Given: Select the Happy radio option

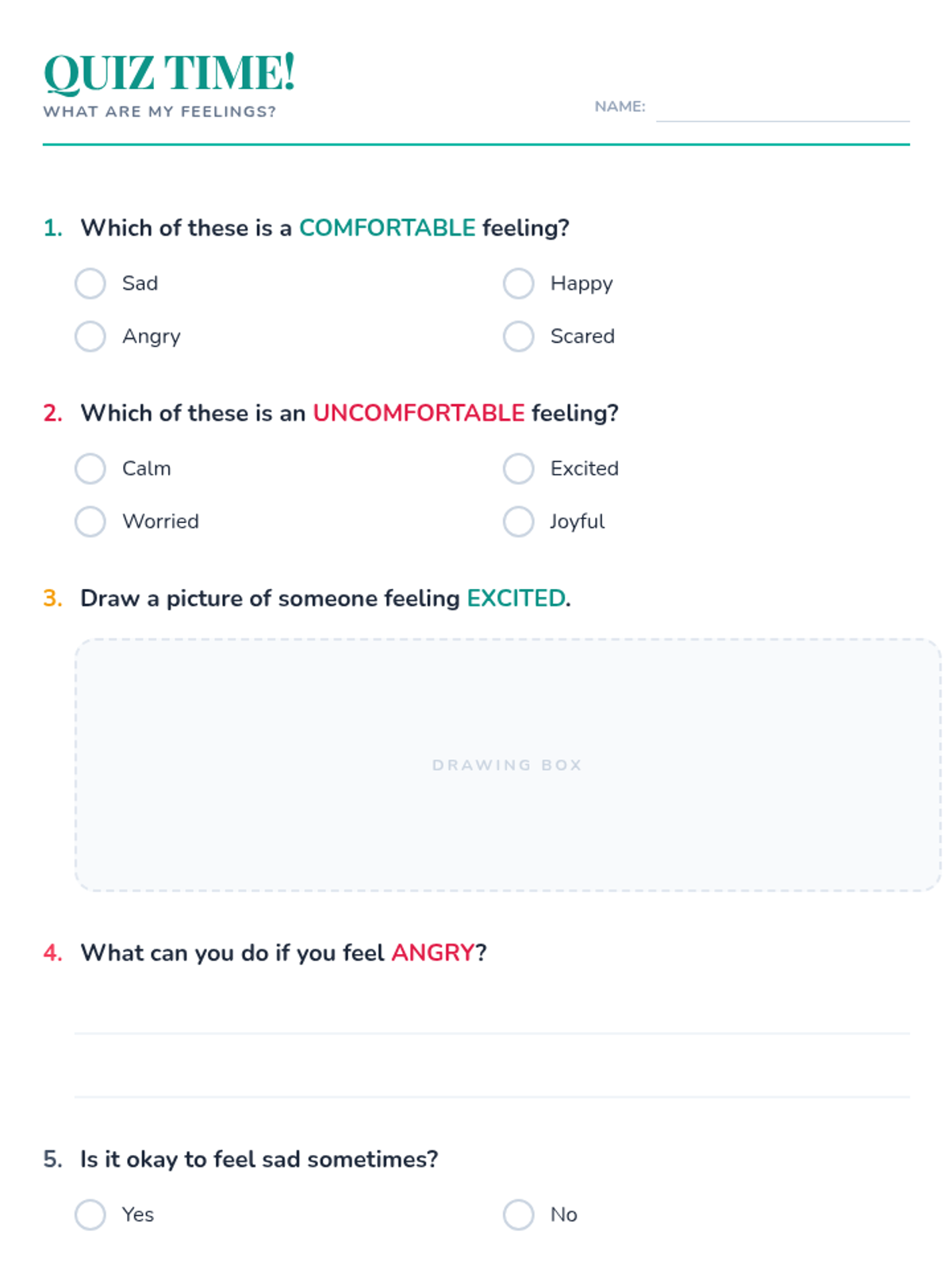Looking at the screenshot, I should point(518,283).
